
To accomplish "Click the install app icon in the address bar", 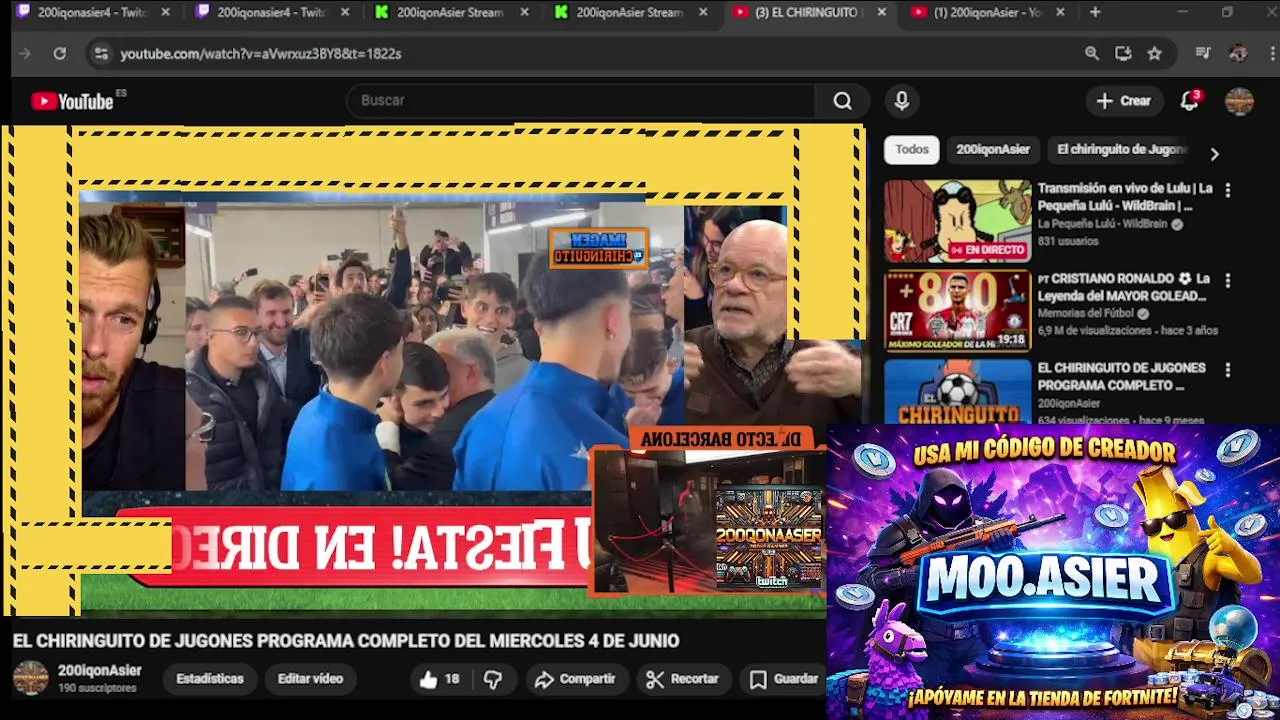I will pos(1123,53).
